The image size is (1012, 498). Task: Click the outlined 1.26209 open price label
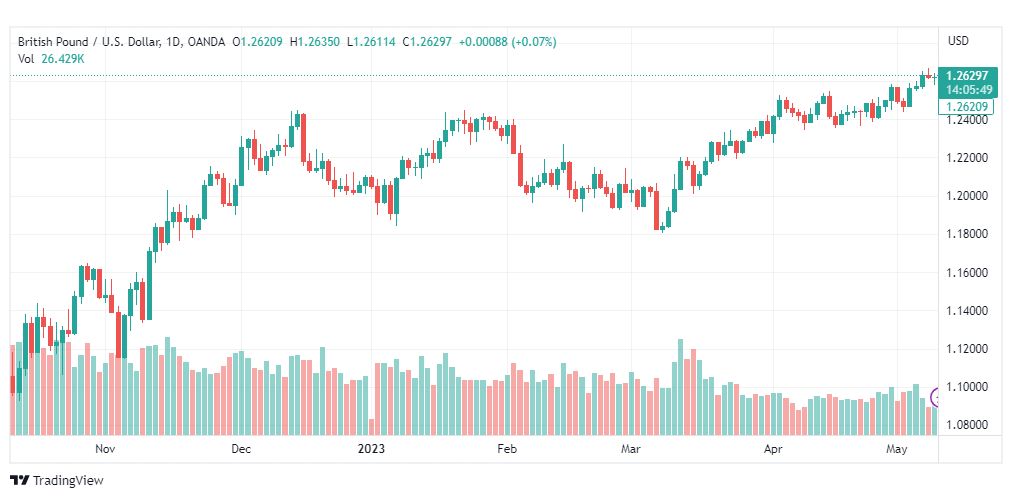pyautogui.click(x=966, y=105)
